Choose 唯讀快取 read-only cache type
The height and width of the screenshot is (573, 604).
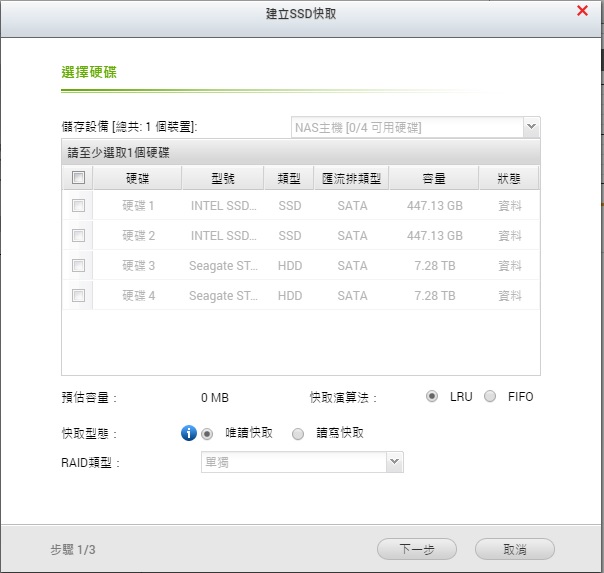(207, 434)
